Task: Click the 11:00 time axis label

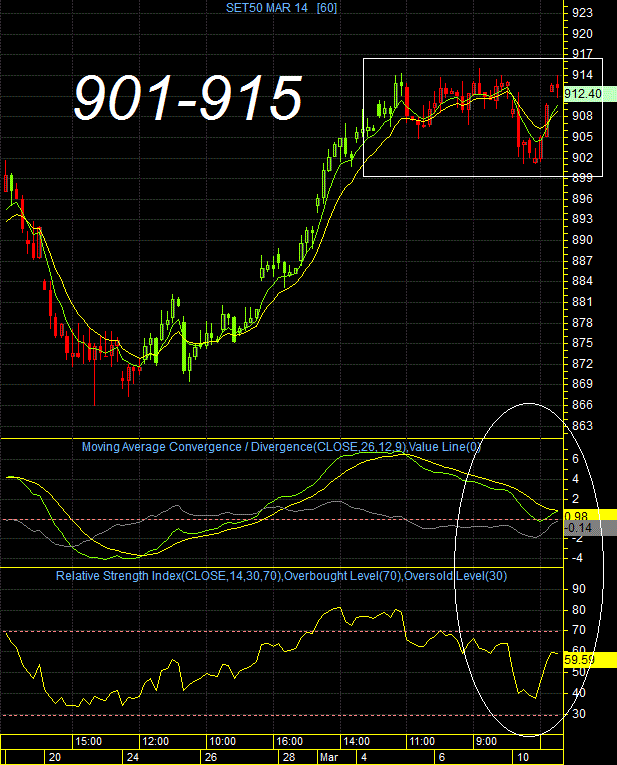Action: [422, 742]
